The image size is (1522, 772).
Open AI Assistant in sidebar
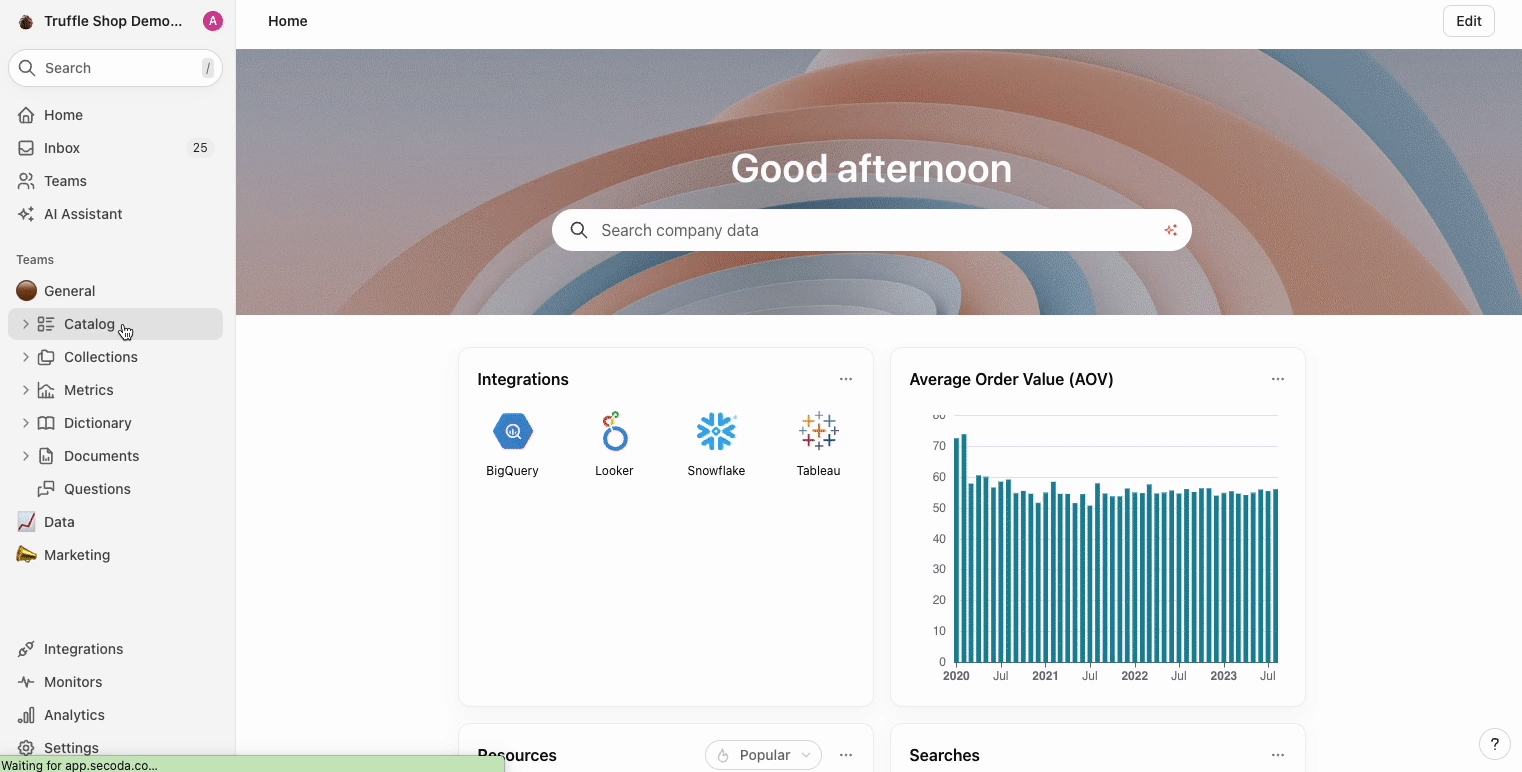(x=83, y=214)
